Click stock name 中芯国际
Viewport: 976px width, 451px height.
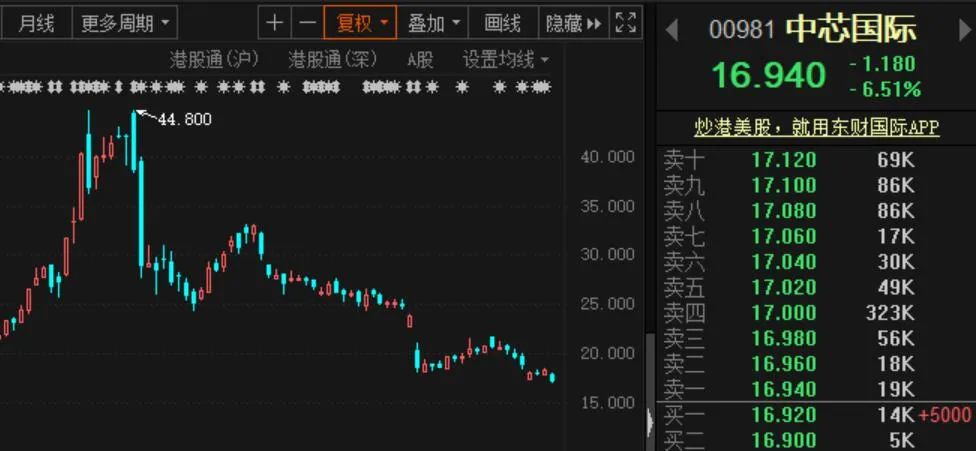(851, 29)
